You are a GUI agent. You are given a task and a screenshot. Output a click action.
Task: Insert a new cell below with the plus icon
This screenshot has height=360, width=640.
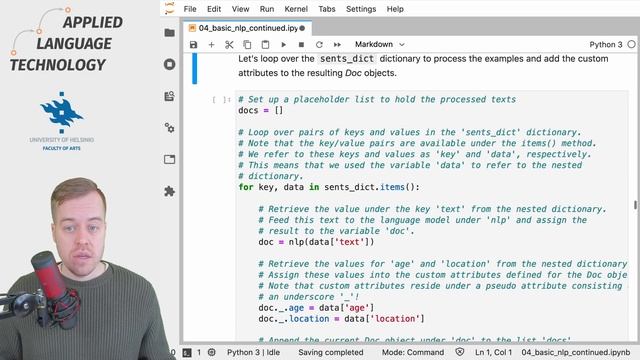[x=211, y=44]
